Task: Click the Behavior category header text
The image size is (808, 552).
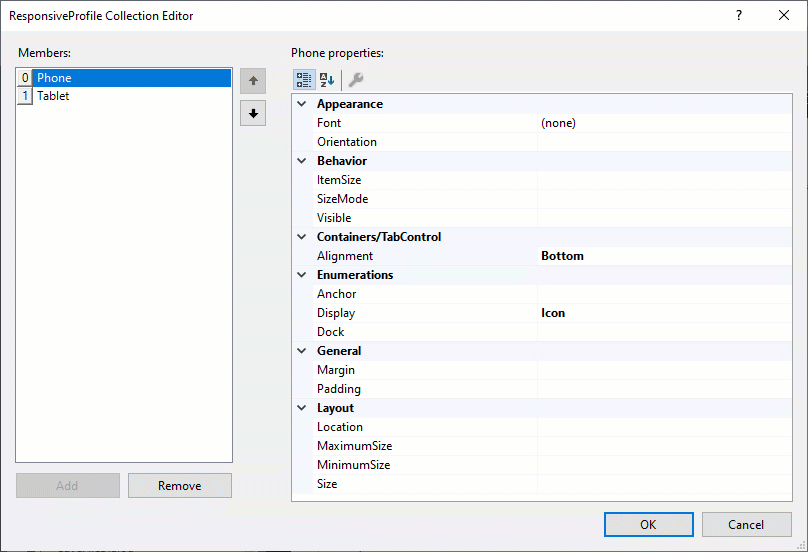Action: click(x=342, y=161)
